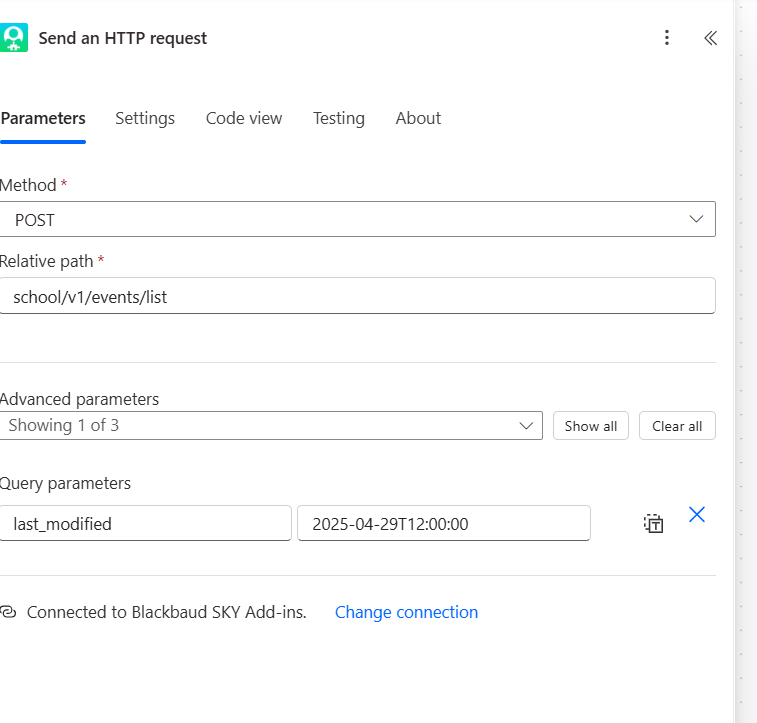
Task: Click the connection link icon
Action: [x=9, y=612]
